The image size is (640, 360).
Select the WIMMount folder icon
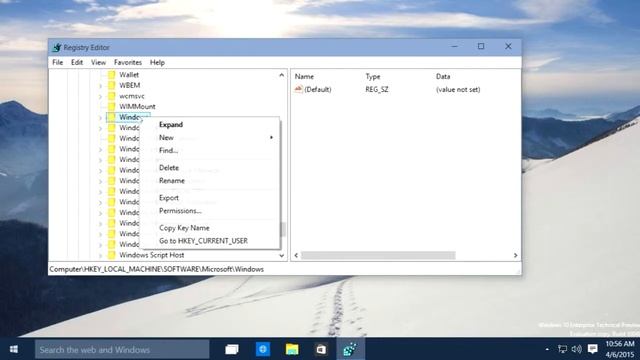click(111, 107)
